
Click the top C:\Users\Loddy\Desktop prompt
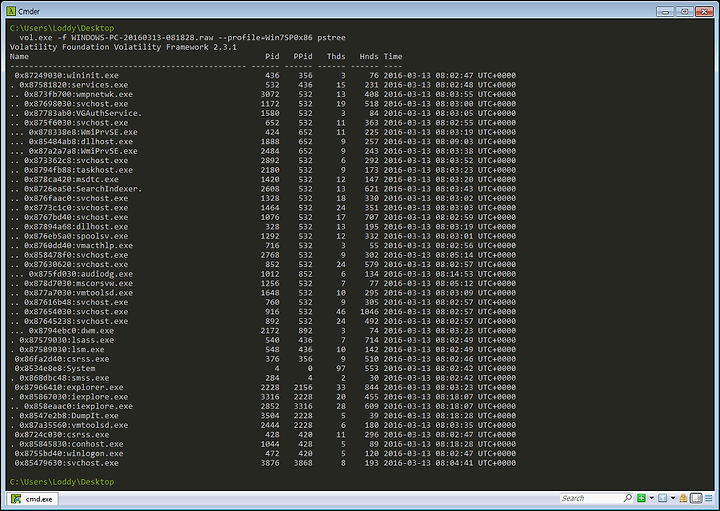[62, 28]
